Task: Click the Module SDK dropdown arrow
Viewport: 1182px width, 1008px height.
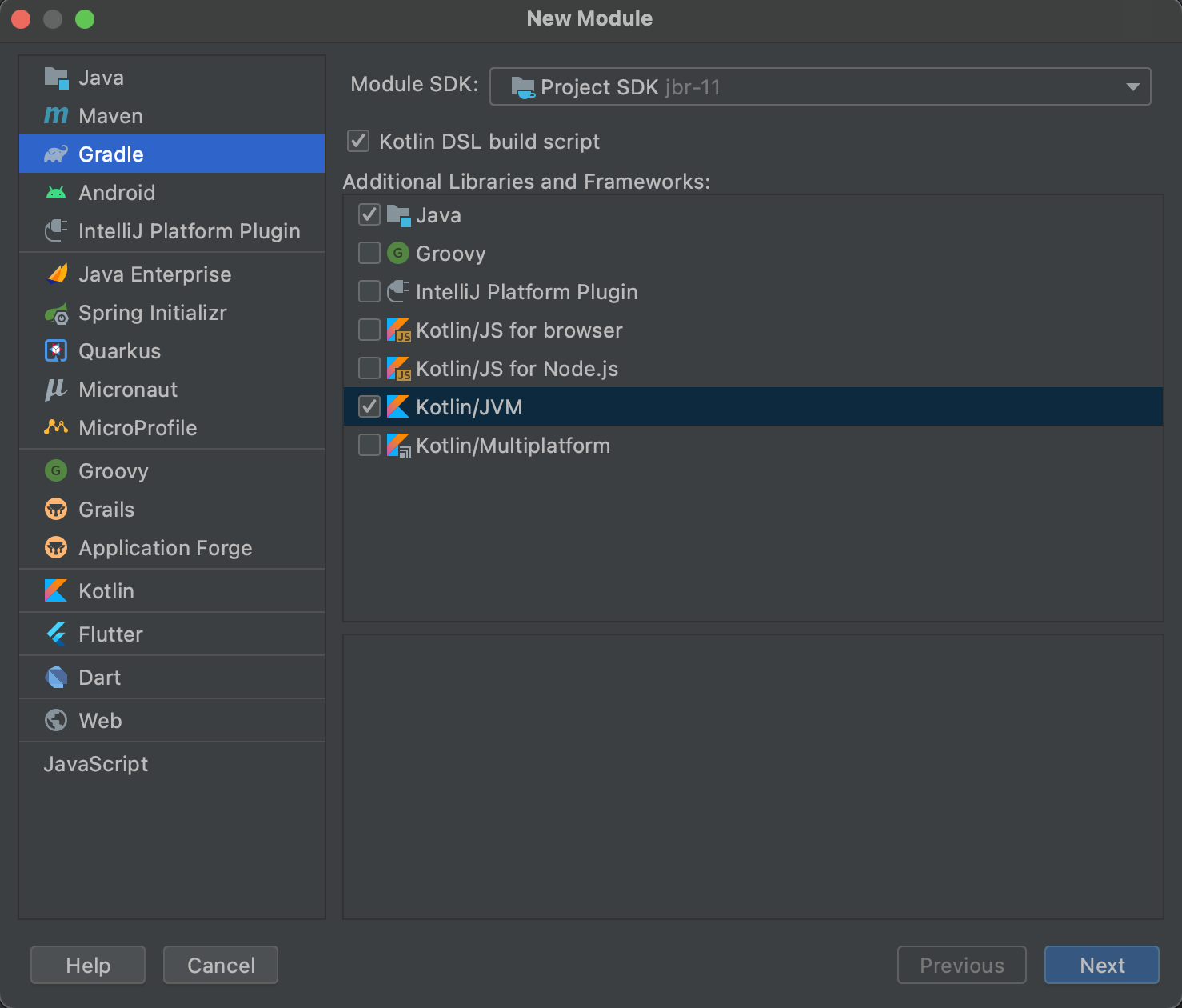Action: pyautogui.click(x=1132, y=86)
